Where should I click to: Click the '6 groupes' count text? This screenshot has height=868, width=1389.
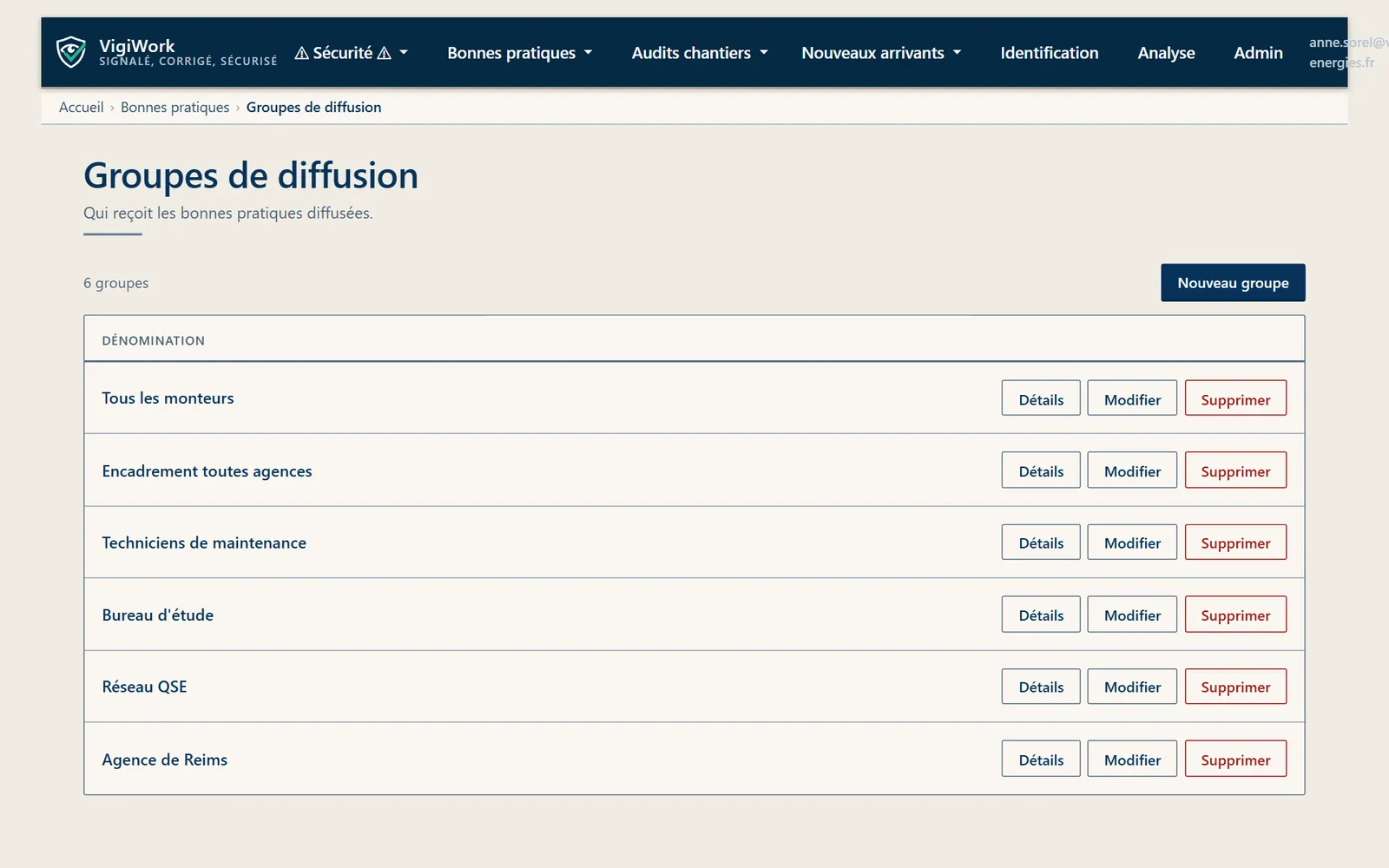coord(115,283)
